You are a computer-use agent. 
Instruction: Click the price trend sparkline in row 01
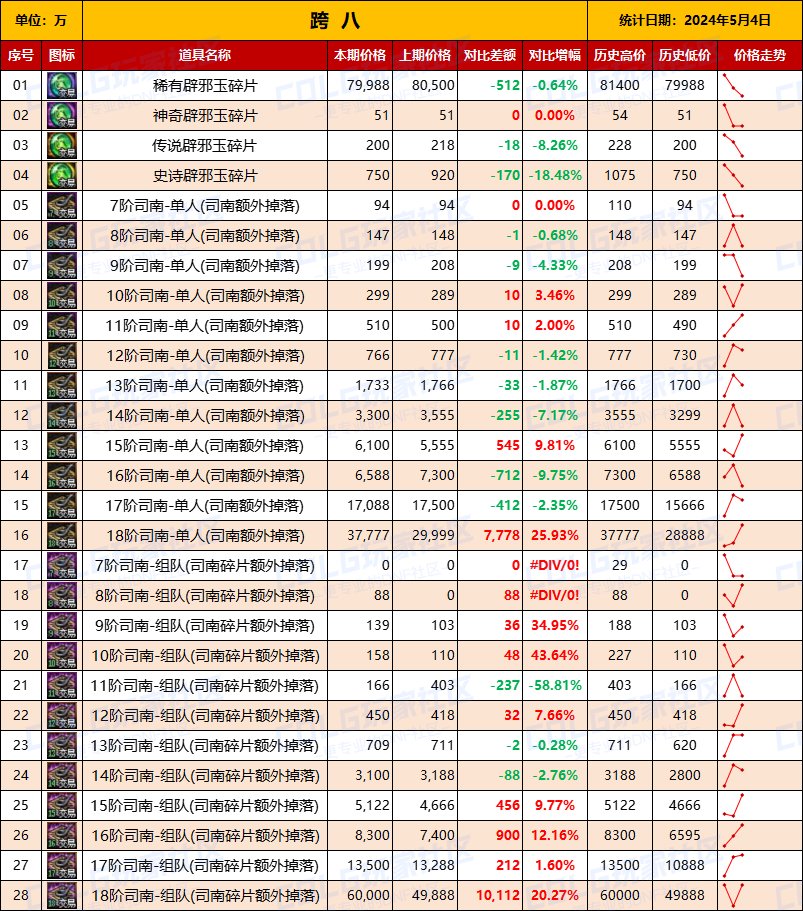coord(733,85)
